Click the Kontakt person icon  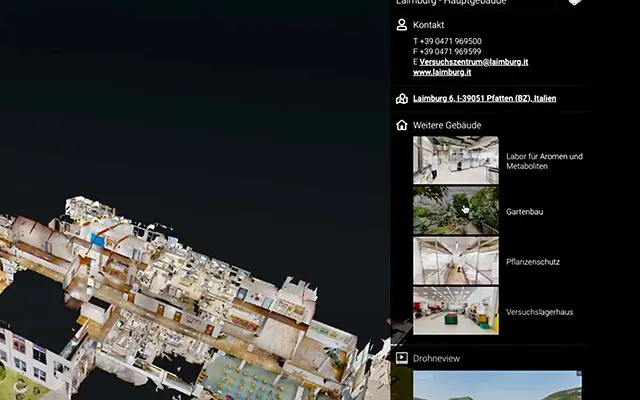click(x=402, y=25)
